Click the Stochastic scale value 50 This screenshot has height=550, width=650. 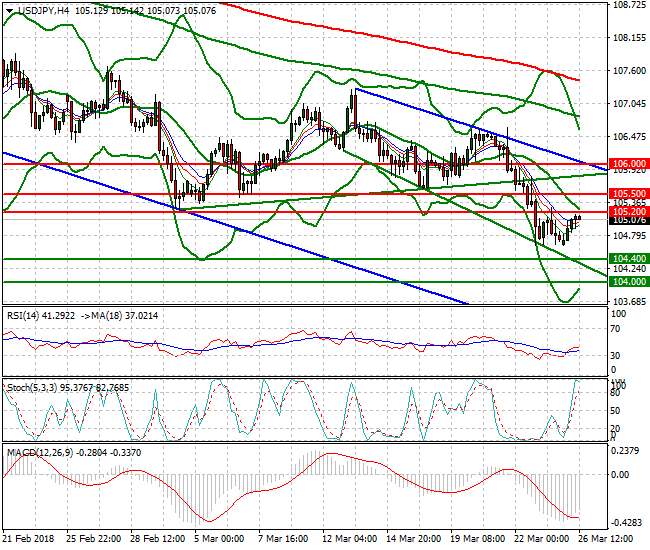click(x=616, y=411)
